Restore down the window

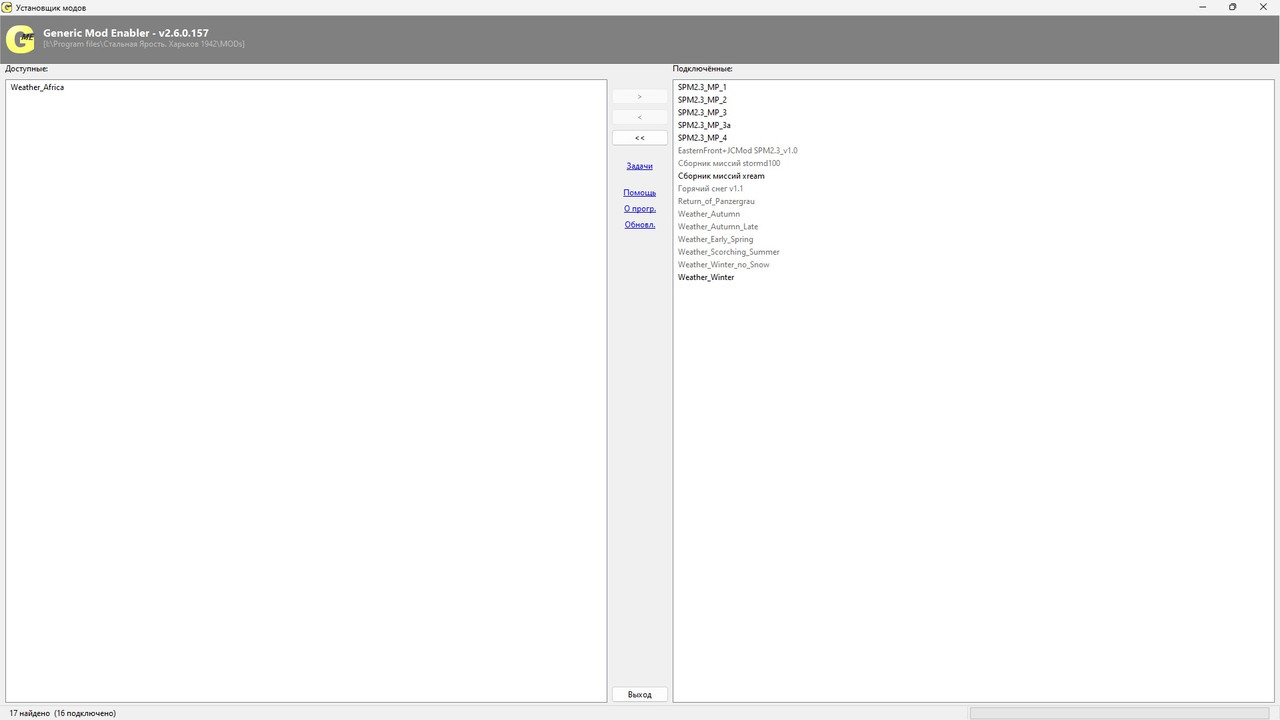click(x=1232, y=7)
